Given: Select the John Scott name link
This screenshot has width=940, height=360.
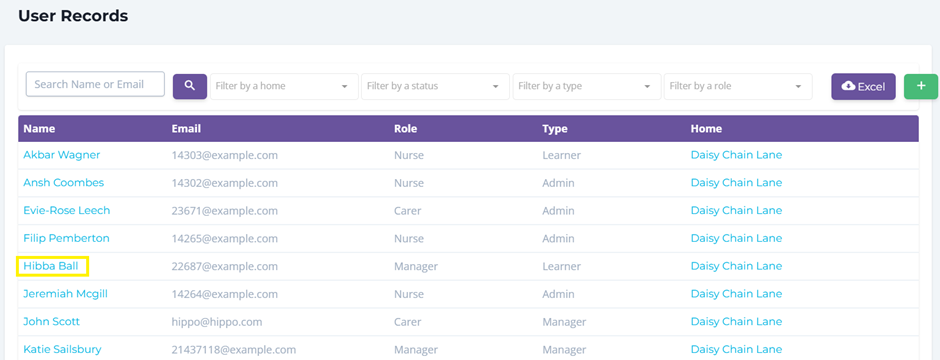Looking at the screenshot, I should pos(52,322).
